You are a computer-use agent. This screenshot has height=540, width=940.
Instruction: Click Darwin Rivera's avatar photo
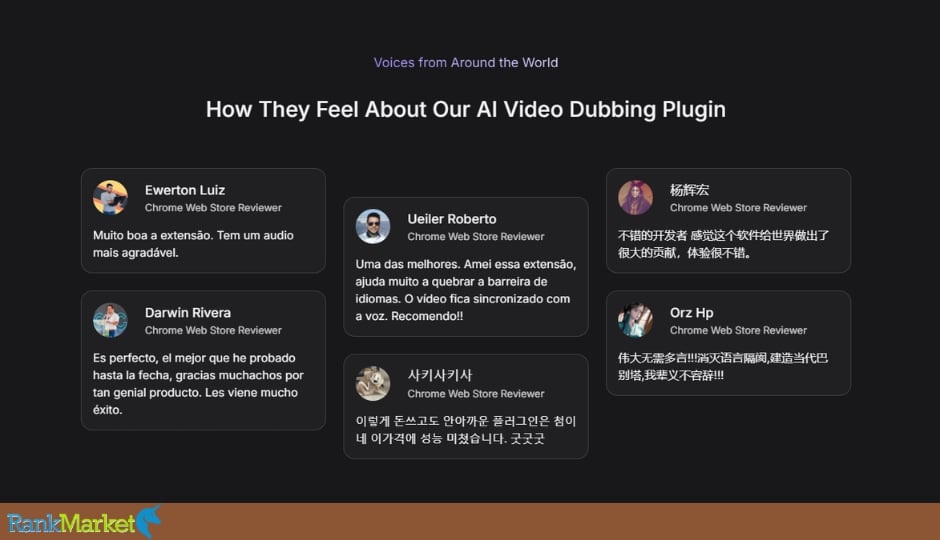pos(110,320)
